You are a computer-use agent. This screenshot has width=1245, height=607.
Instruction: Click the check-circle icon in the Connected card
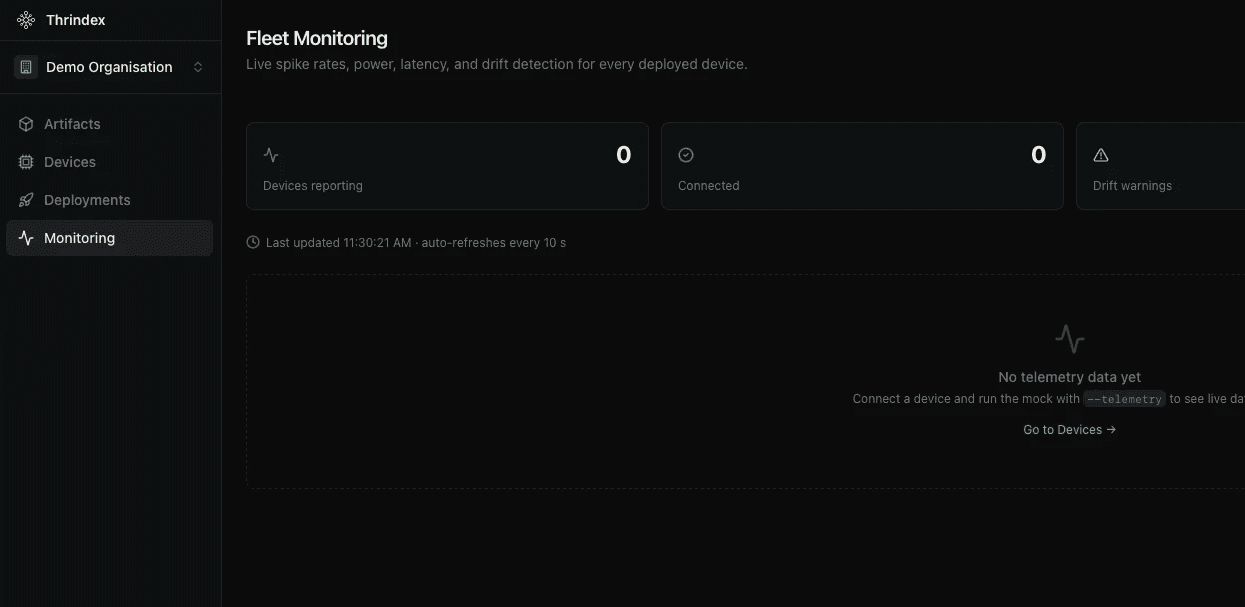686,155
